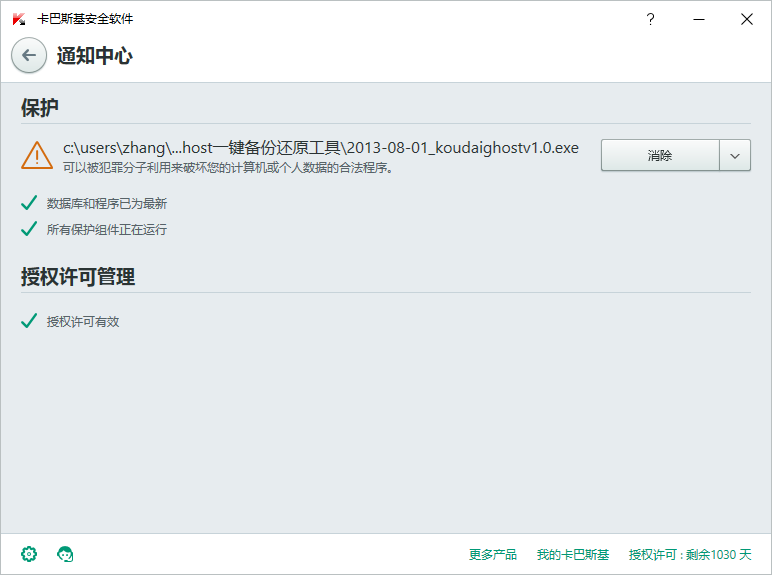Click checkmark beside 所有保护组件正在运行
This screenshot has width=772, height=575.
tap(29, 229)
